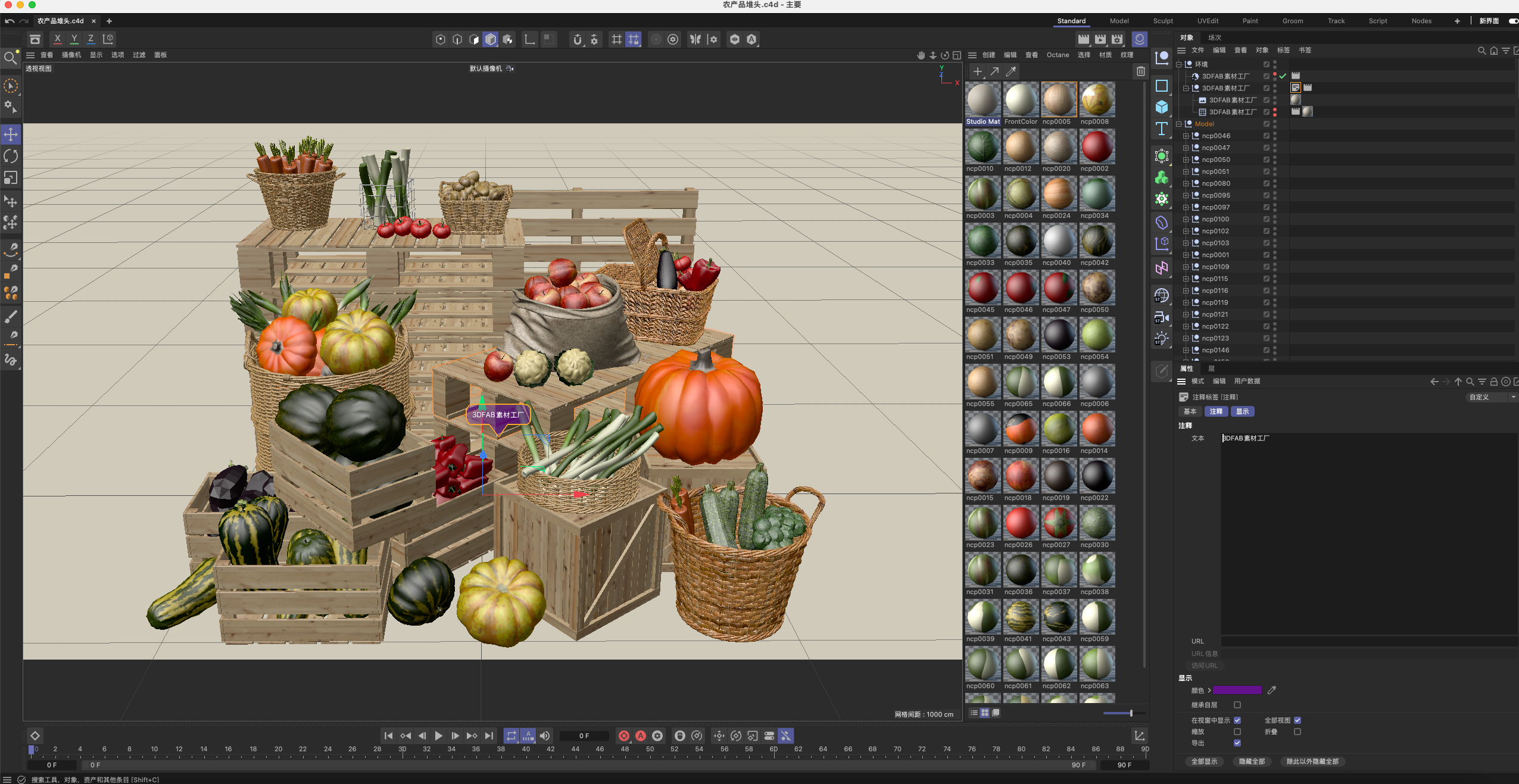This screenshot has height=784, width=1519.
Task: Open the Octane menu in material manager
Action: click(1058, 55)
